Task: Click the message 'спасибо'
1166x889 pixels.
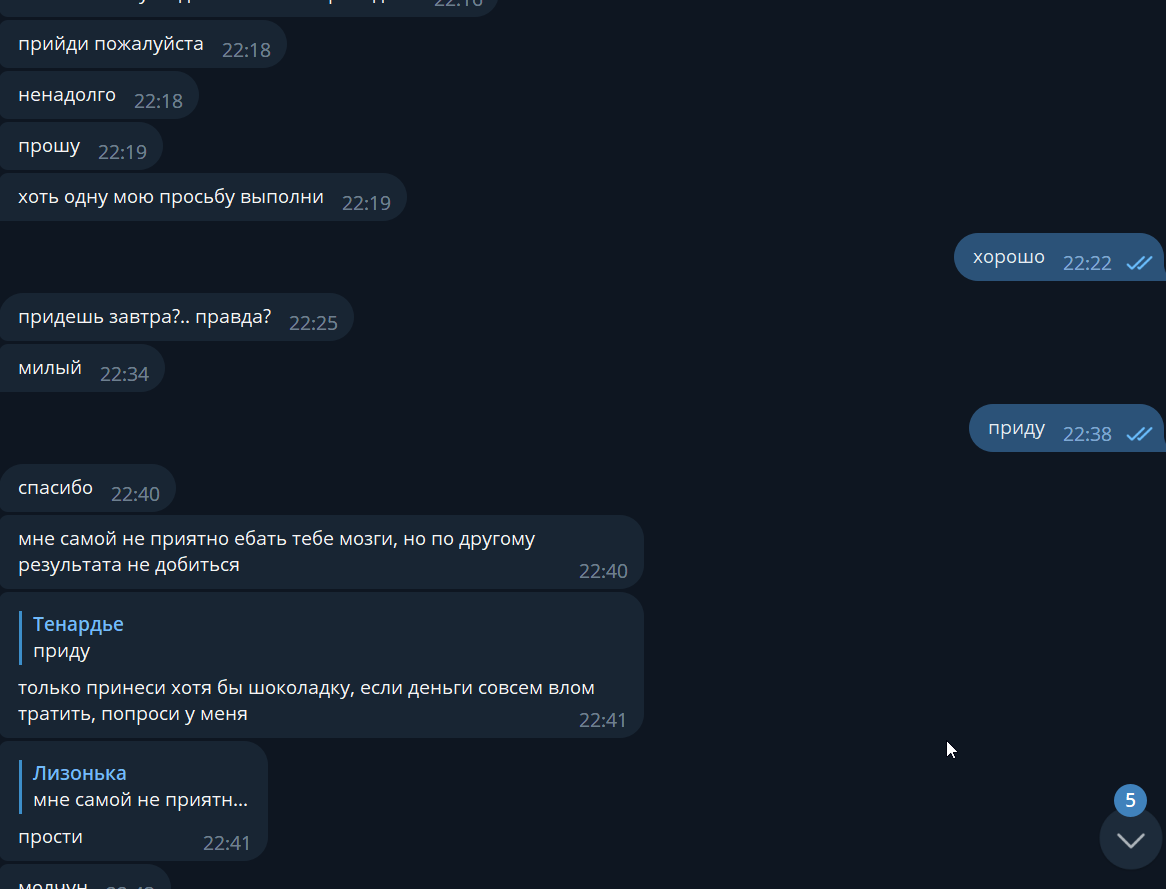Action: 56,488
